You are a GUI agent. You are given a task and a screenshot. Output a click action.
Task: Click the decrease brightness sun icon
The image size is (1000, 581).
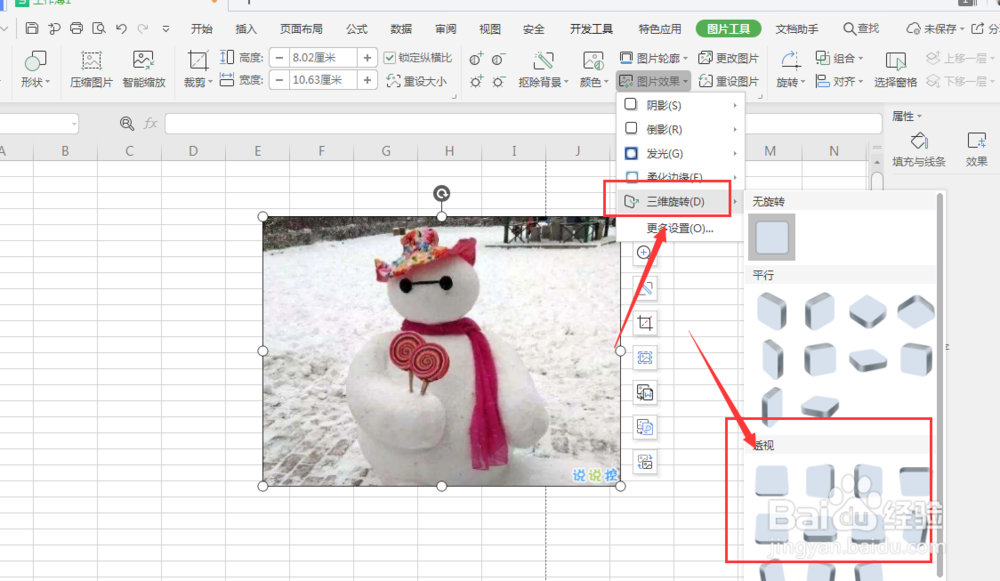coord(498,82)
